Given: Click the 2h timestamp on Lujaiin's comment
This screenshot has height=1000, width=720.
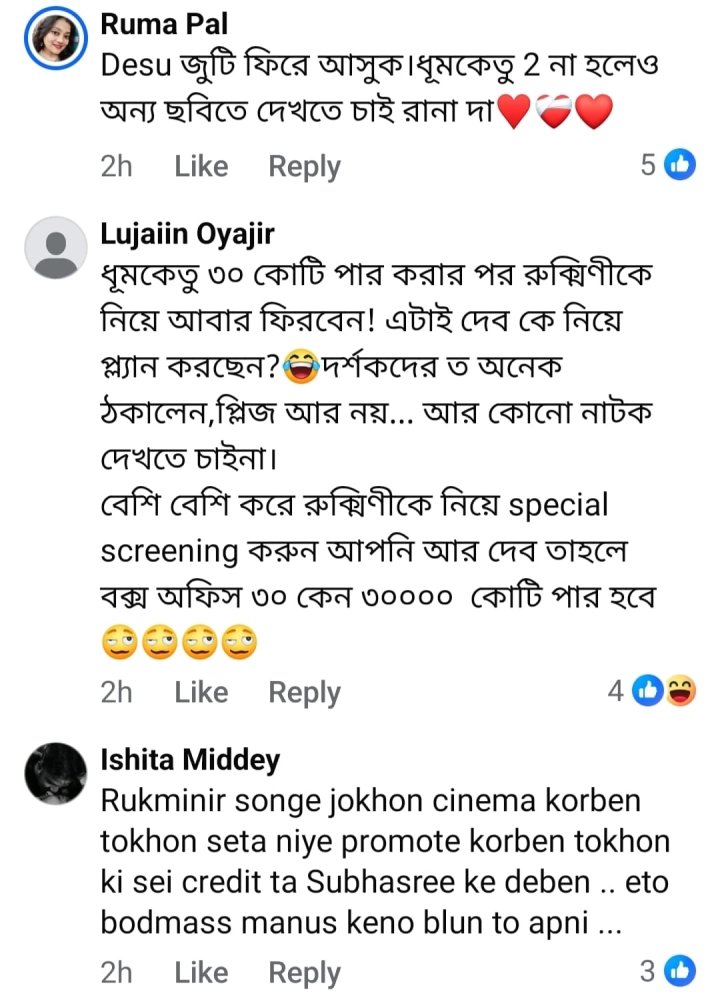Looking at the screenshot, I should tap(116, 692).
